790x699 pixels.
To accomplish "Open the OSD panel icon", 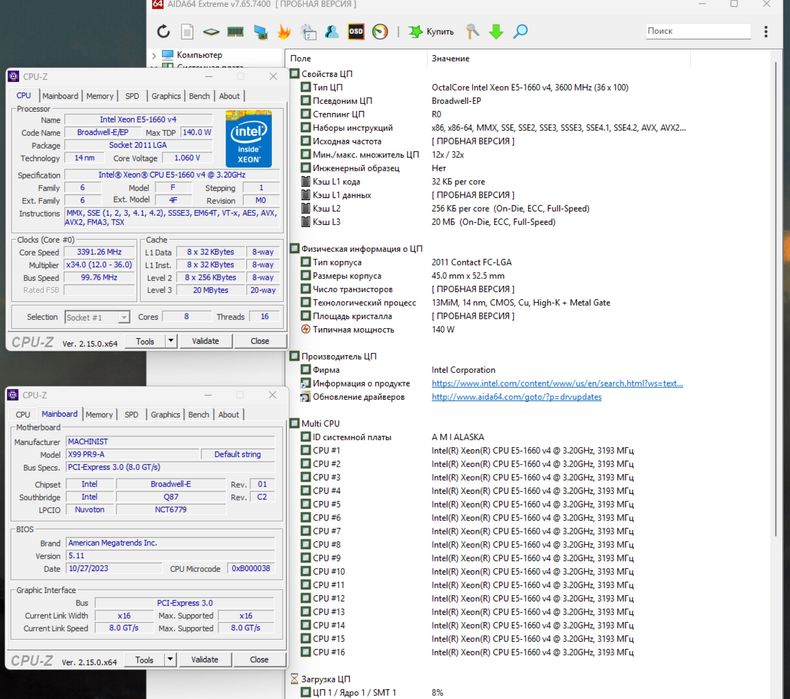I will point(356,31).
